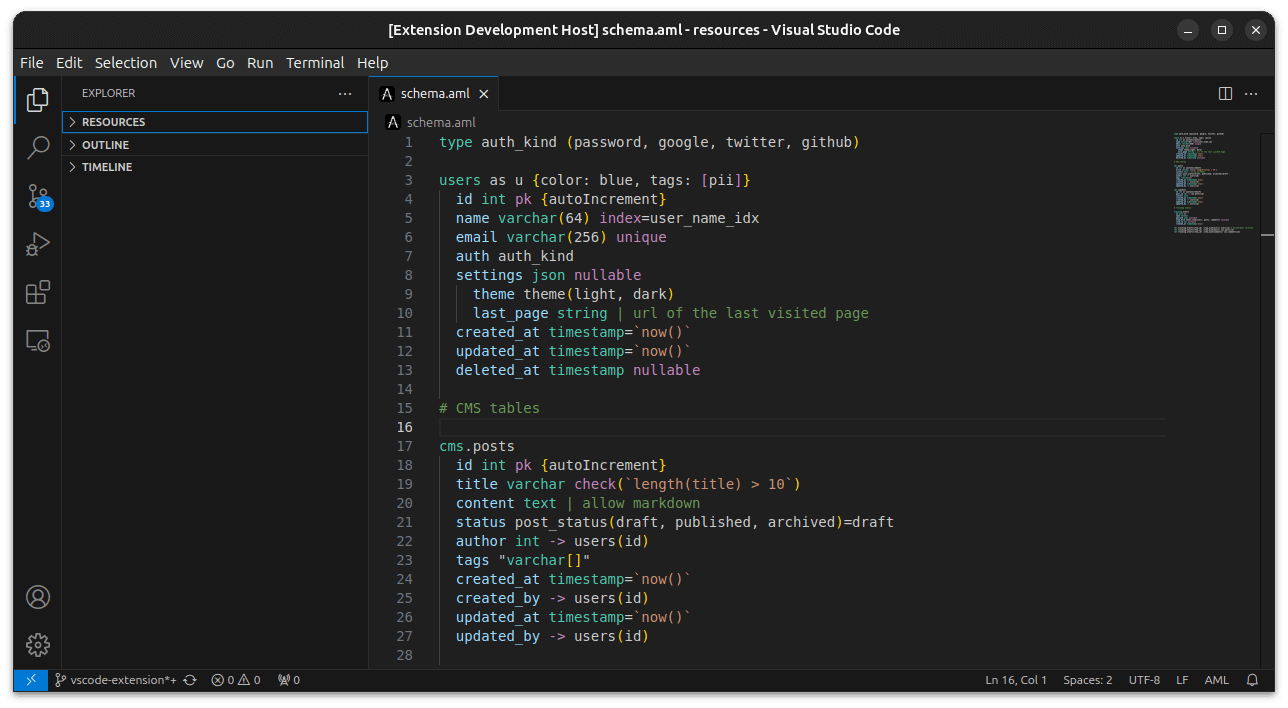
Task: Click the minimap code preview
Action: (1212, 182)
